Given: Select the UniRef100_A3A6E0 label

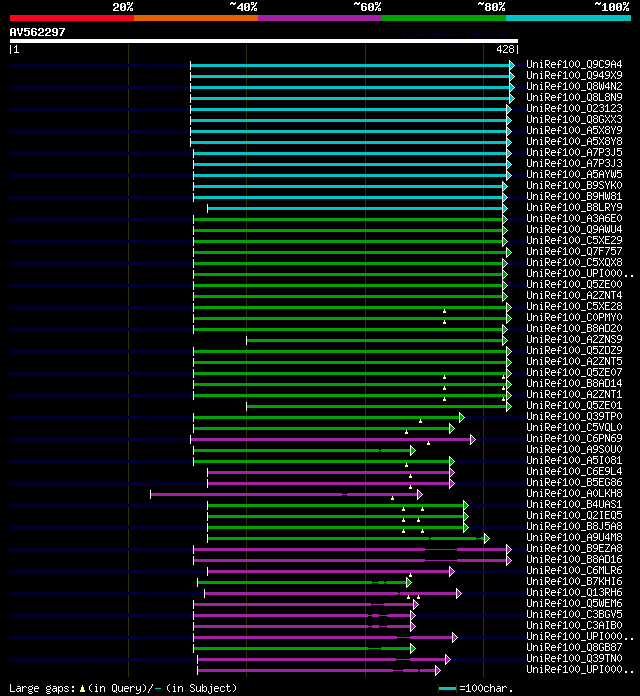Looking at the screenshot, I should [574, 218].
